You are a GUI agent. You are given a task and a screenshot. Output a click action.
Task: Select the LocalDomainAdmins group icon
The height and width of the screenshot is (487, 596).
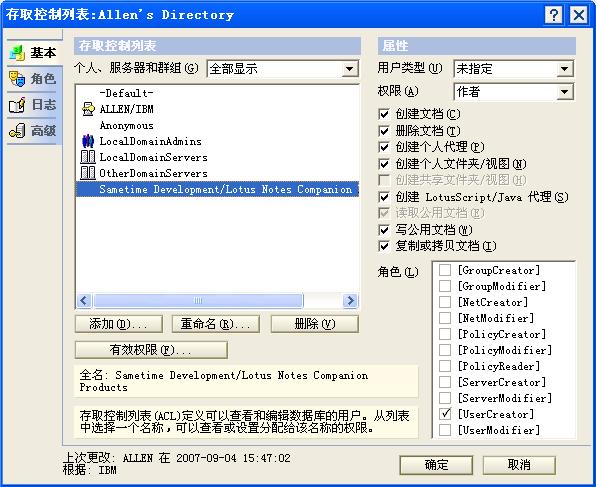click(x=88, y=141)
